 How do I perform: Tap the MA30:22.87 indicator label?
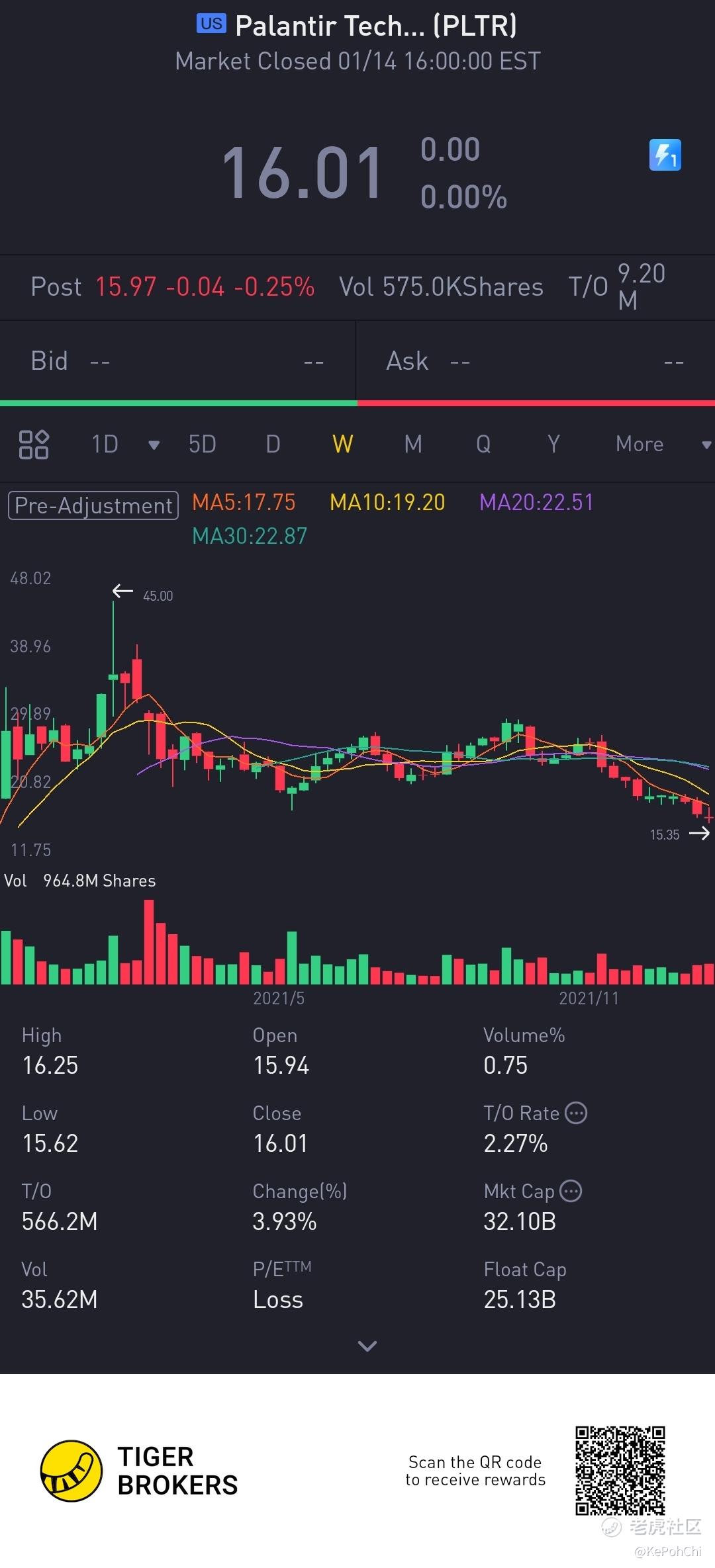point(250,536)
